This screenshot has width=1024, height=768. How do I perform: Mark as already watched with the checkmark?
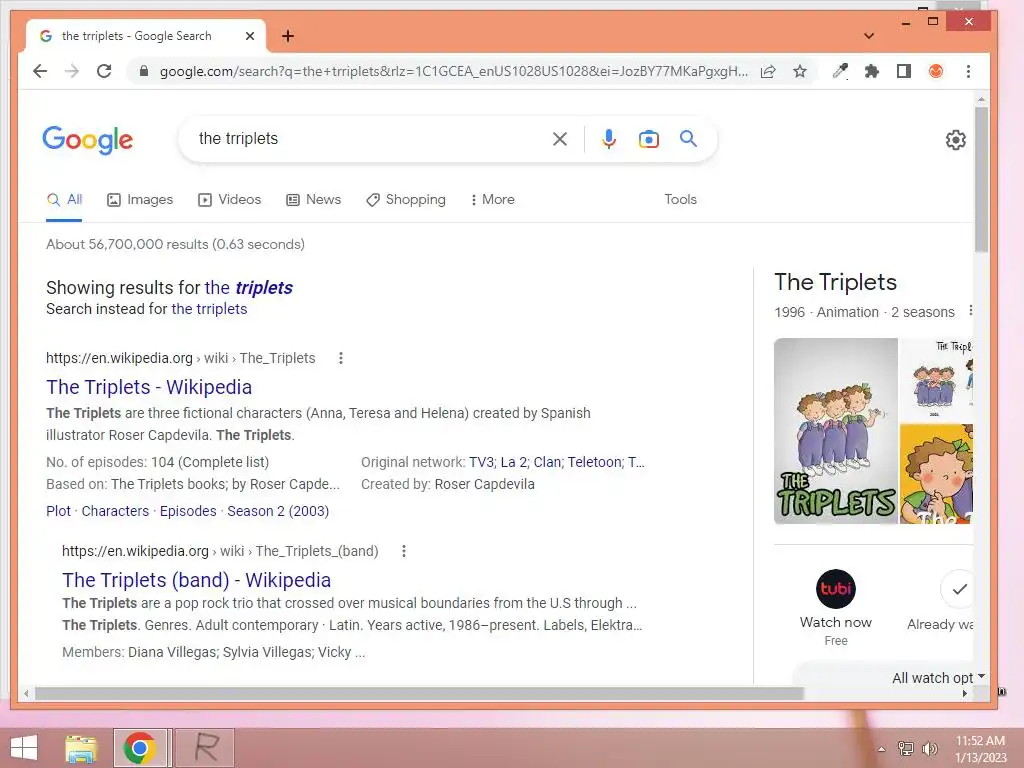(x=958, y=589)
